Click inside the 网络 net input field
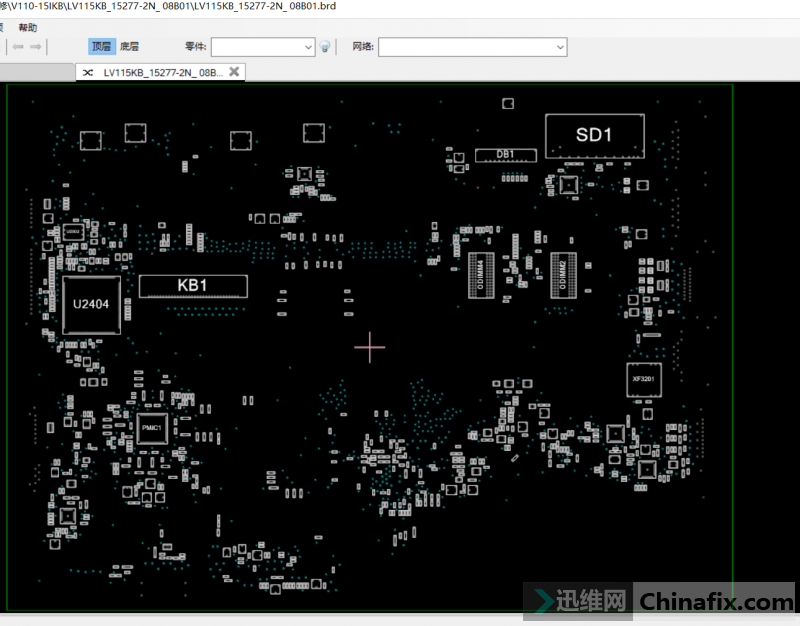This screenshot has height=626, width=800. click(465, 47)
